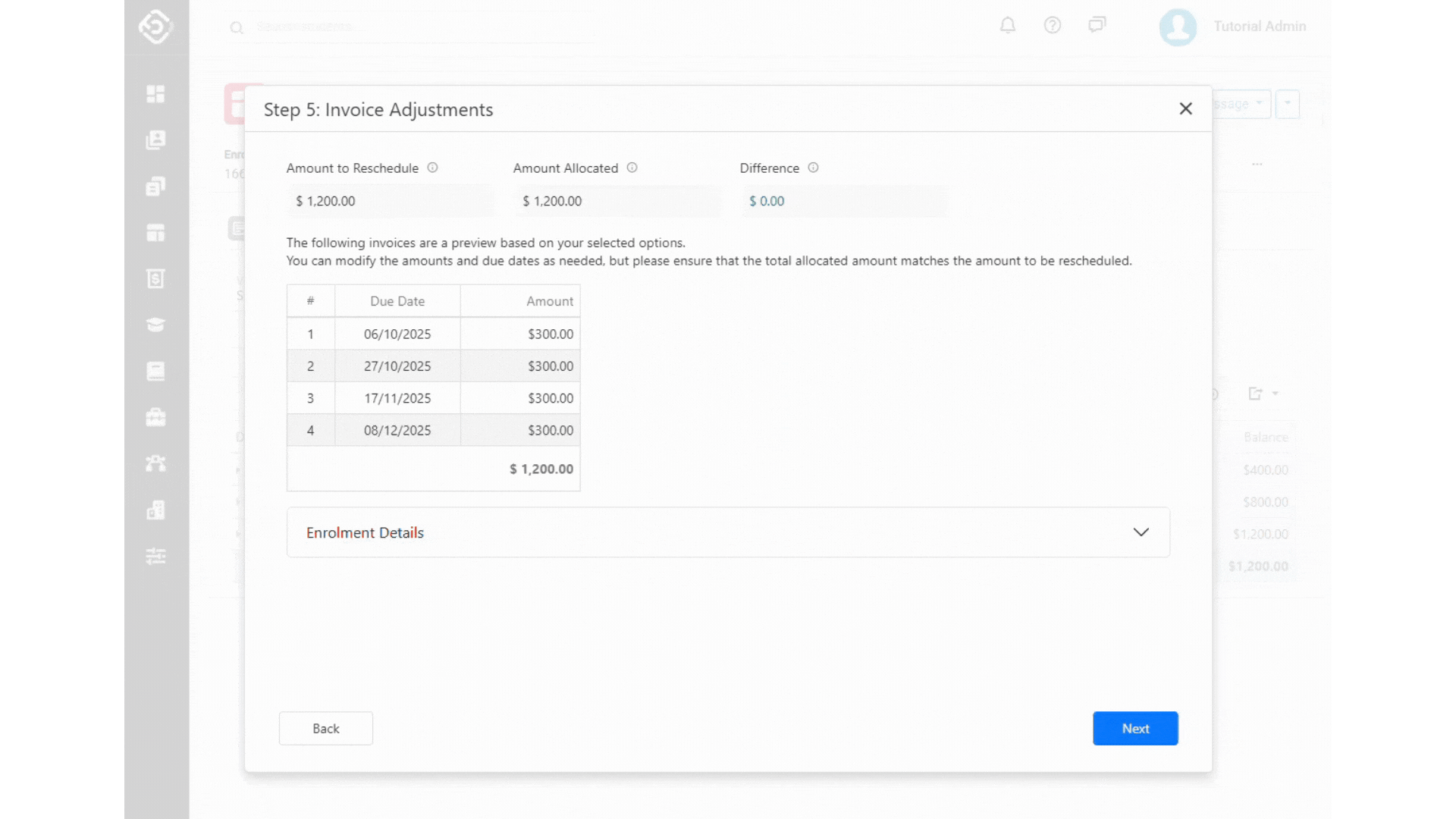Open dashboard icon in the sidebar
This screenshot has width=1456, height=819.
click(x=155, y=94)
